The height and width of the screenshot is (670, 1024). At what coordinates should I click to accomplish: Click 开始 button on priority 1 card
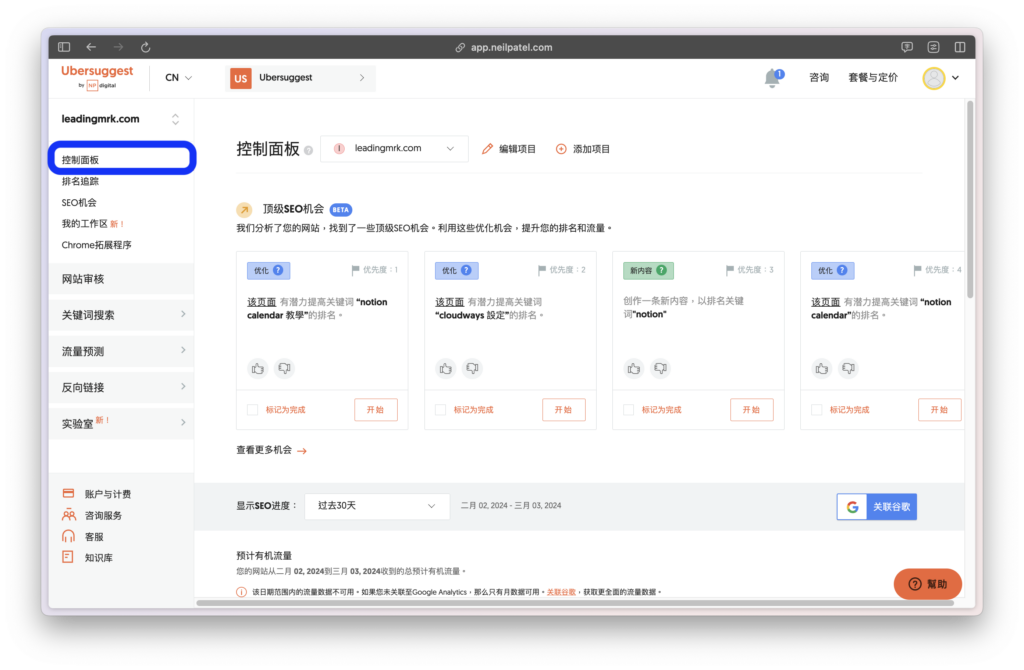[376, 409]
